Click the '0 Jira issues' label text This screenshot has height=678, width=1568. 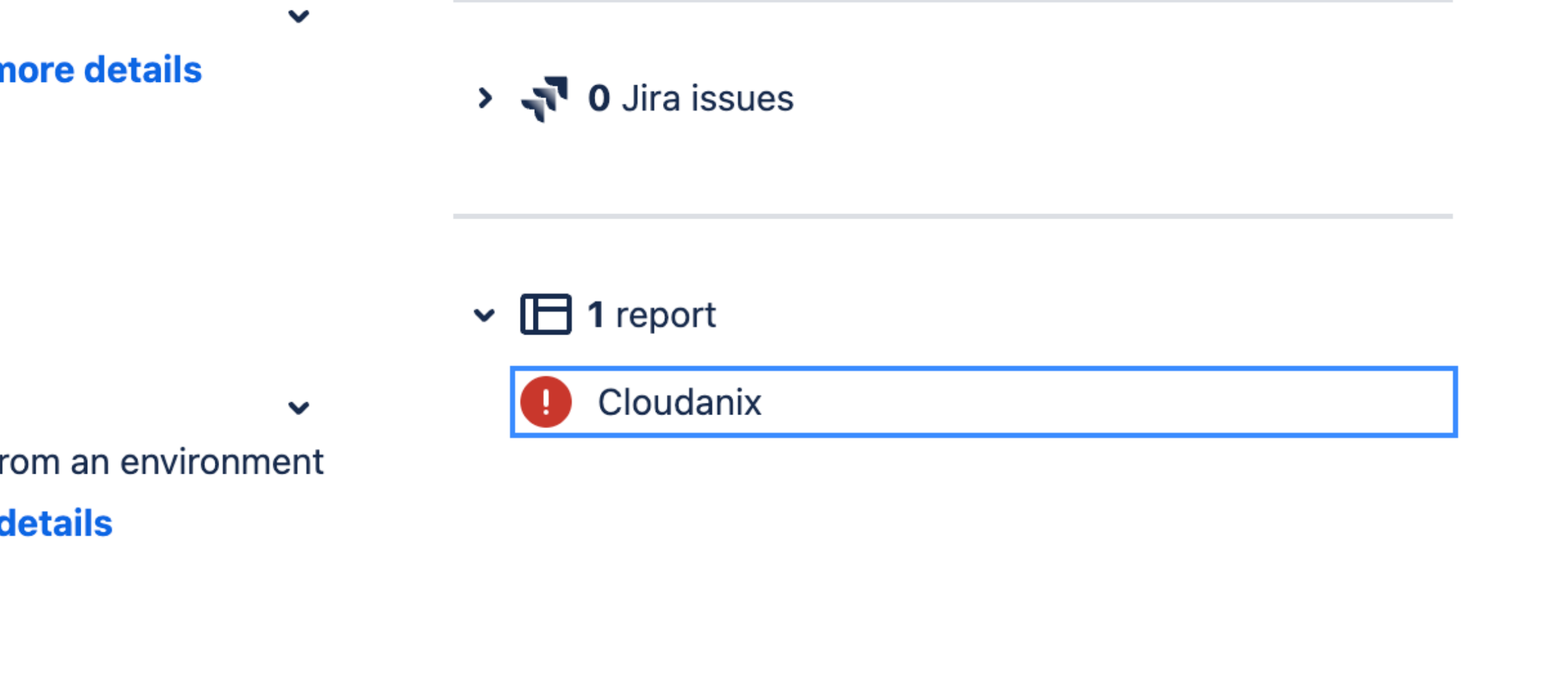pyautogui.click(x=690, y=98)
